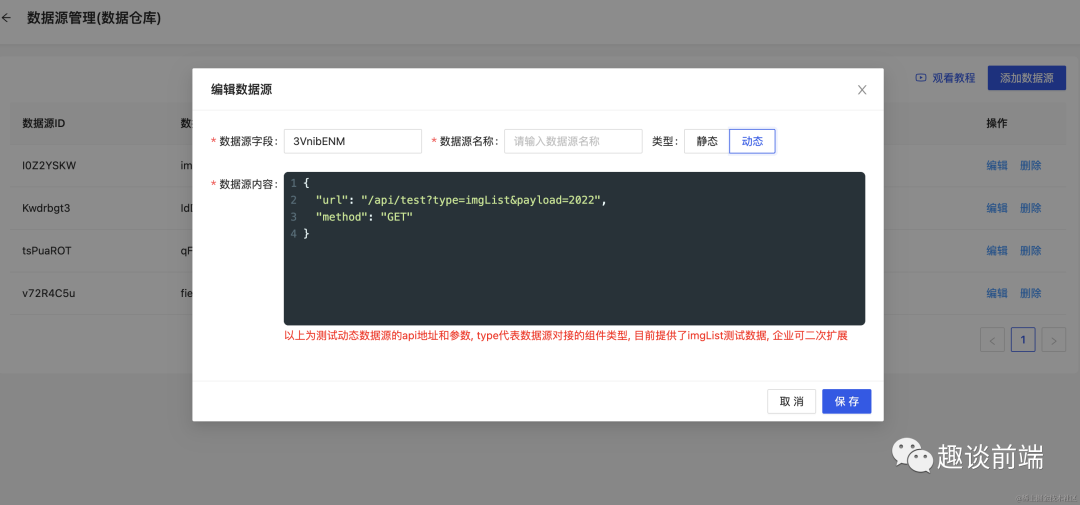Close the 编辑数据源 dialog with the X
The height and width of the screenshot is (505, 1080).
click(x=862, y=90)
